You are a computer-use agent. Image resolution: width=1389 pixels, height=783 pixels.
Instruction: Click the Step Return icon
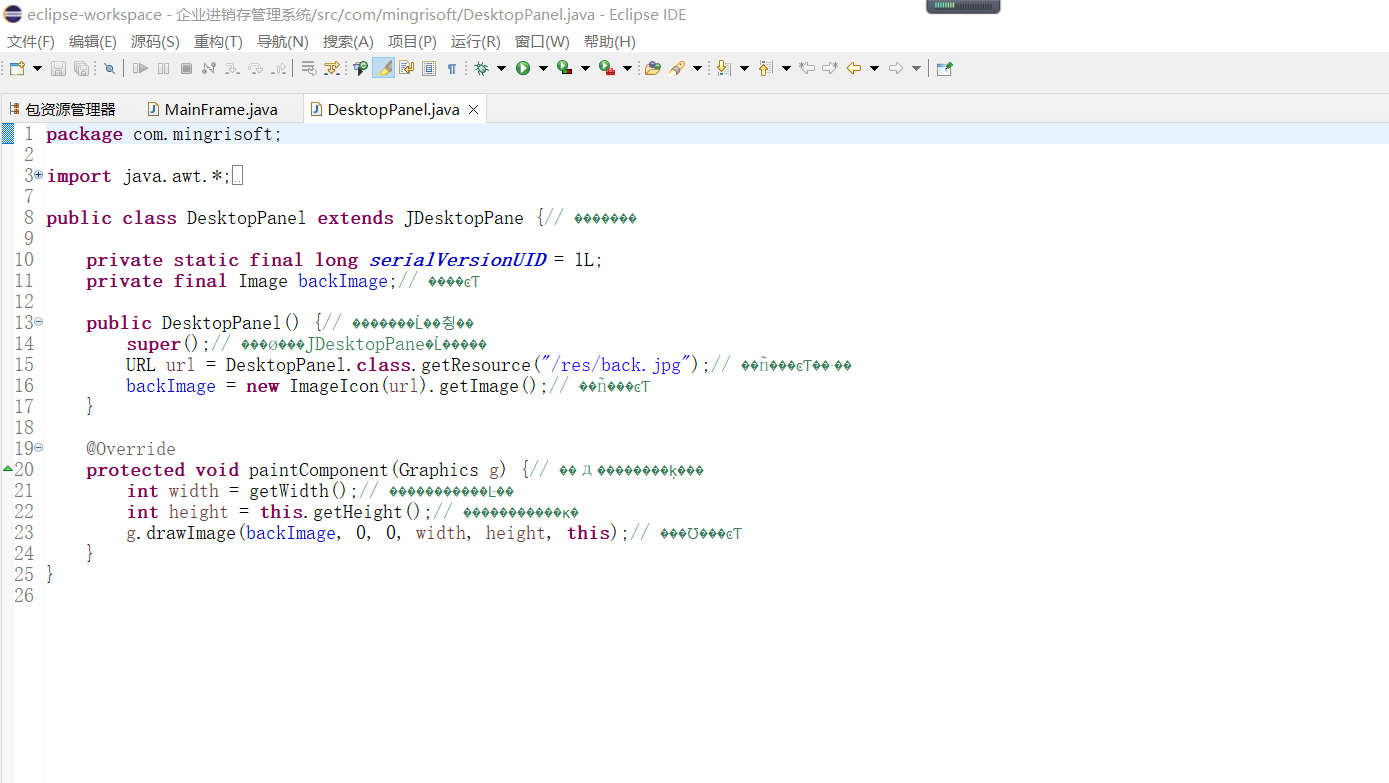pos(279,68)
